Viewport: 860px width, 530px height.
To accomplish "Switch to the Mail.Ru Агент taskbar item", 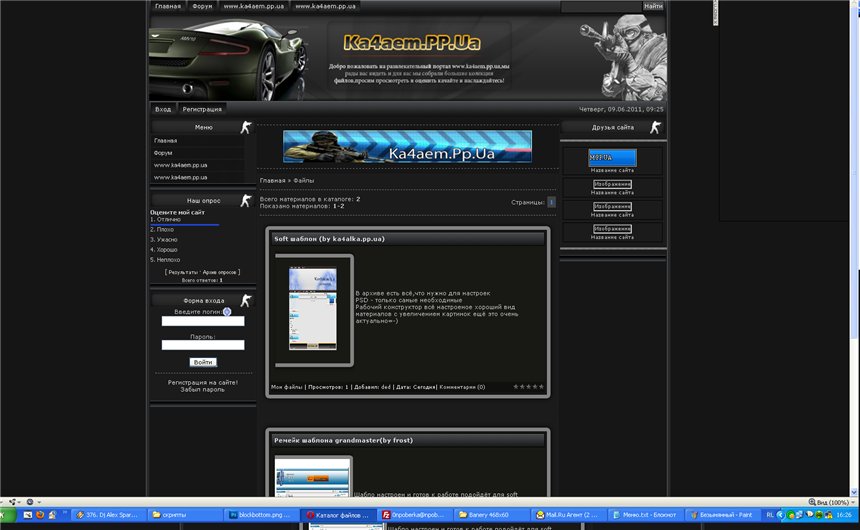I will pos(569,515).
